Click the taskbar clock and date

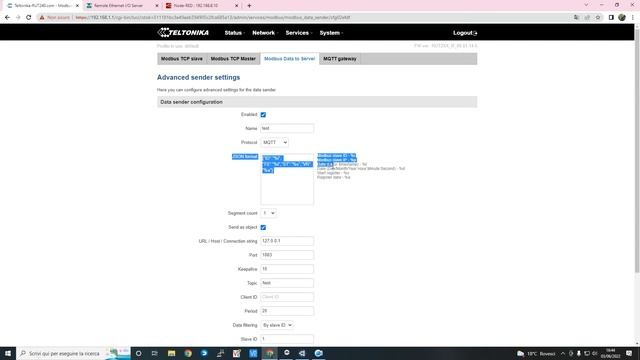[611, 353]
